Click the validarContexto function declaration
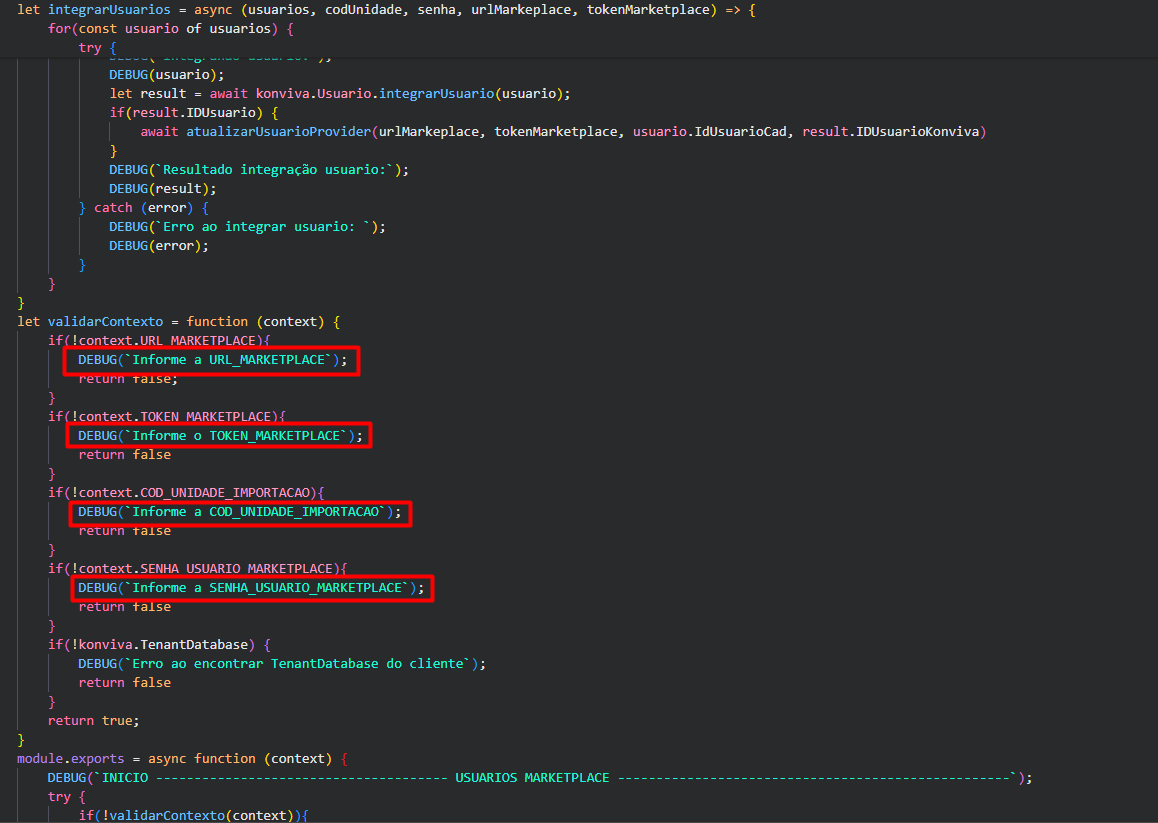 coord(105,321)
